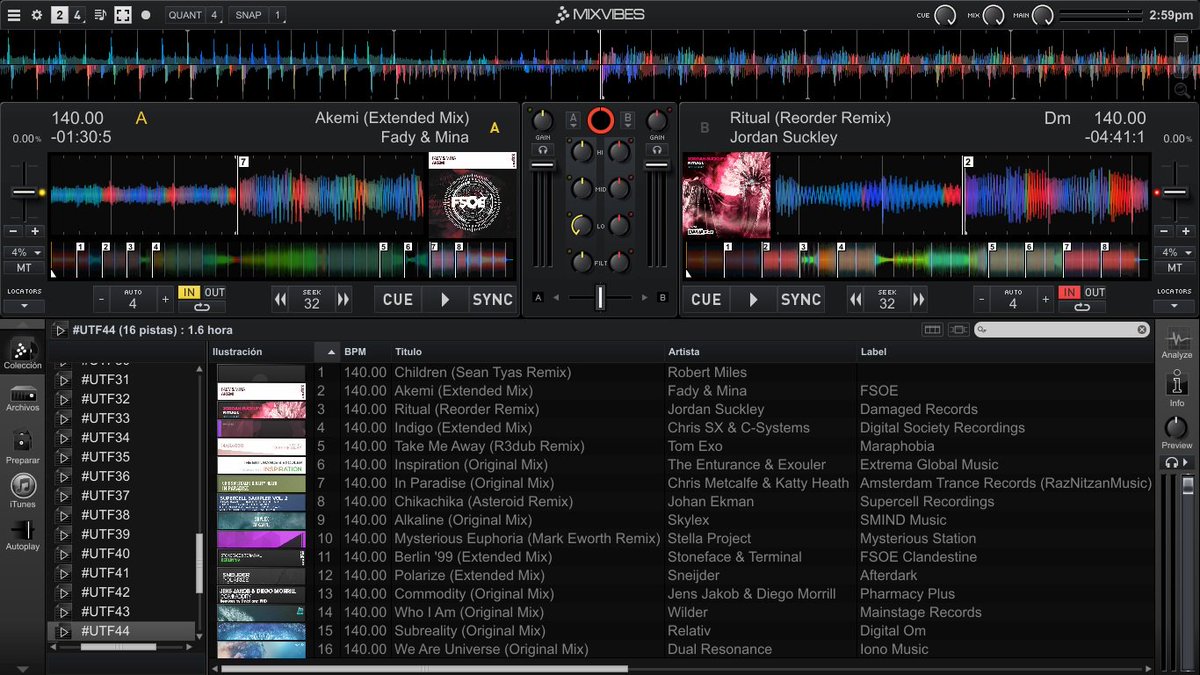Screen dimensions: 1200x675
Task: Toggle headphone cue for channel A
Action: tap(544, 149)
